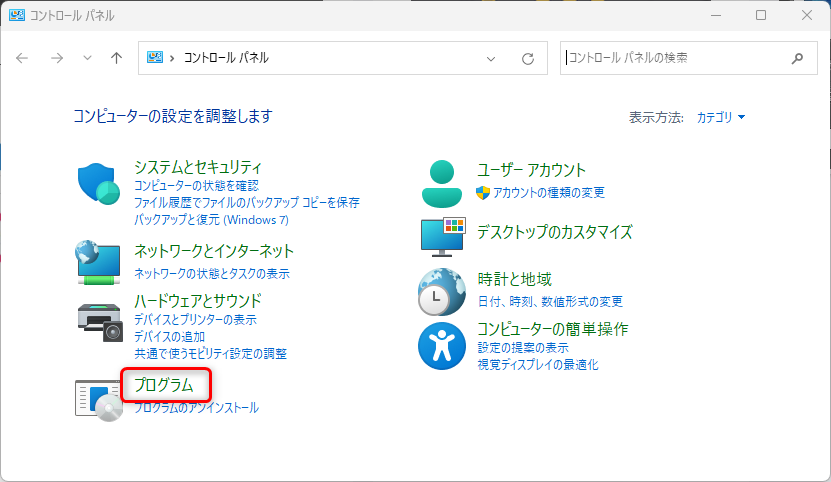Open the recent locations chevron dropdown
The image size is (831, 482).
[x=87, y=59]
